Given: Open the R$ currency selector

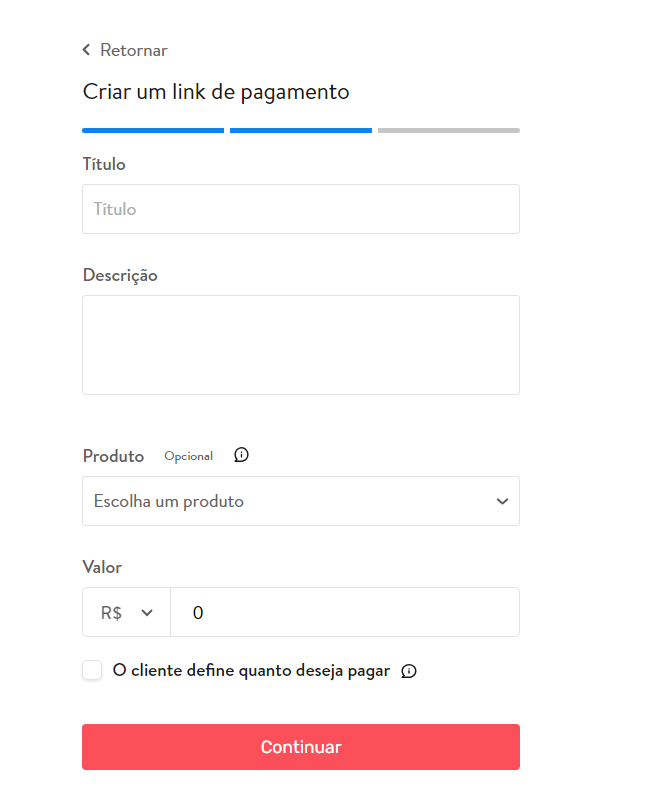Looking at the screenshot, I should [x=126, y=612].
